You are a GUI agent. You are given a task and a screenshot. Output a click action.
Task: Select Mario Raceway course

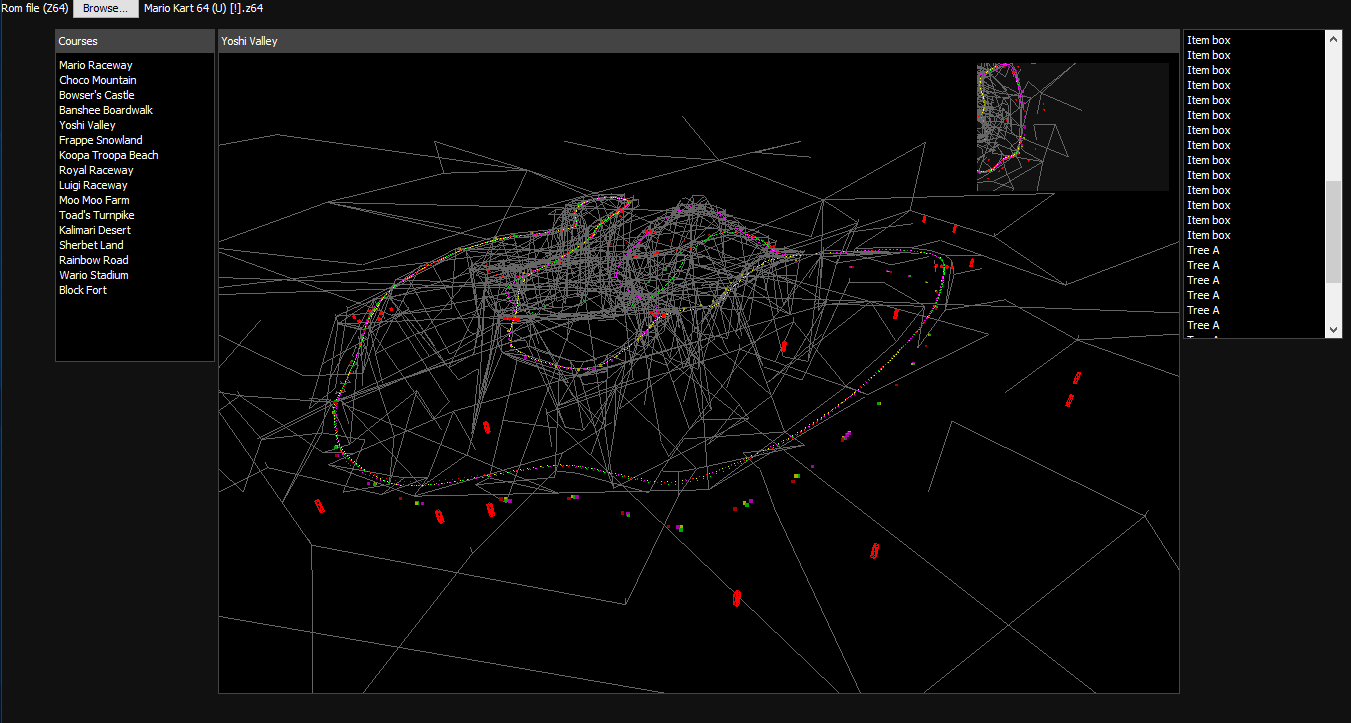(x=96, y=65)
